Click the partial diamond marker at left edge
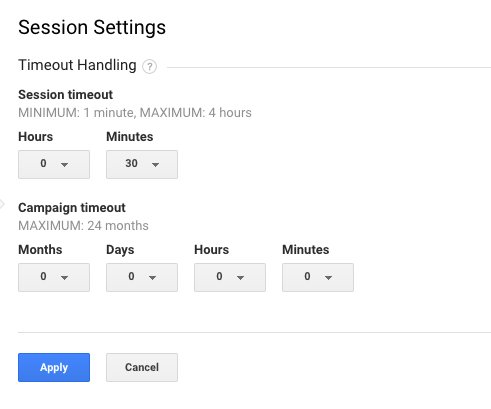 pyautogui.click(x=2, y=204)
